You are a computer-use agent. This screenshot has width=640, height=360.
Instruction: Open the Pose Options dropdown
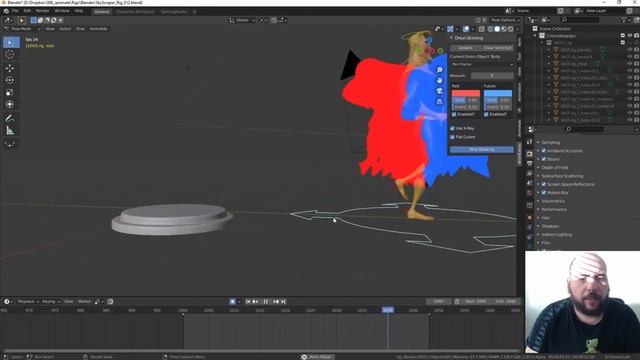click(x=506, y=20)
